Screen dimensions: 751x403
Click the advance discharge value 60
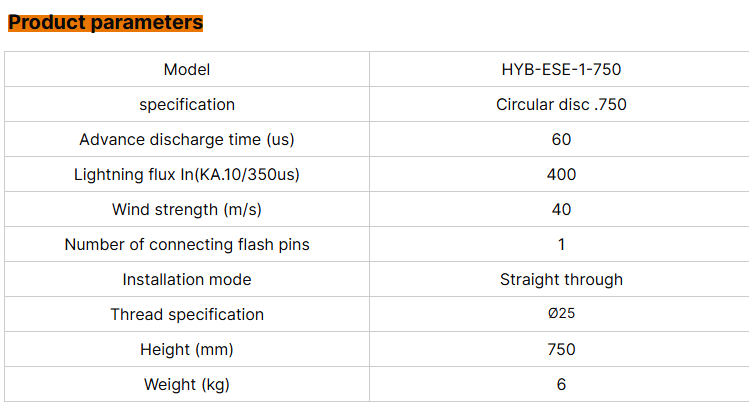[x=561, y=140]
